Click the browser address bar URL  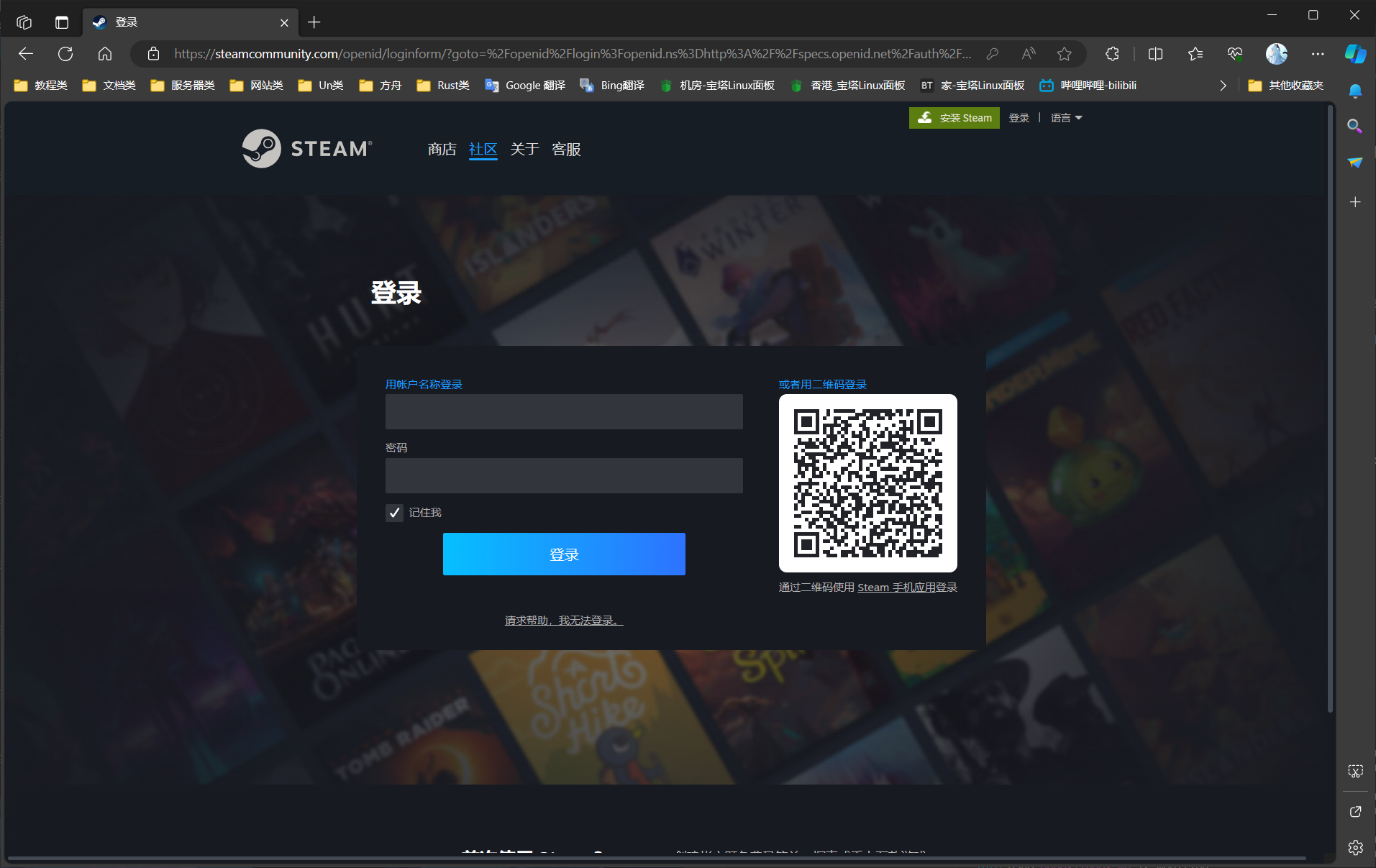[573, 54]
